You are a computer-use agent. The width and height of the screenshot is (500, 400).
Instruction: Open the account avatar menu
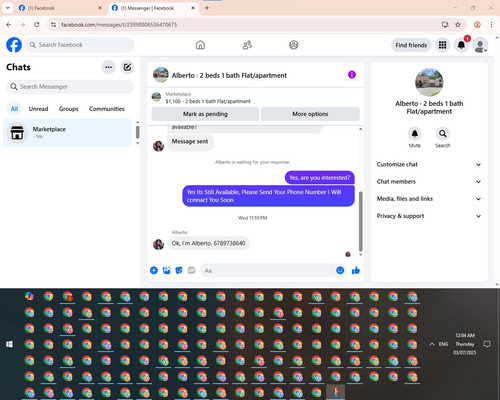480,45
